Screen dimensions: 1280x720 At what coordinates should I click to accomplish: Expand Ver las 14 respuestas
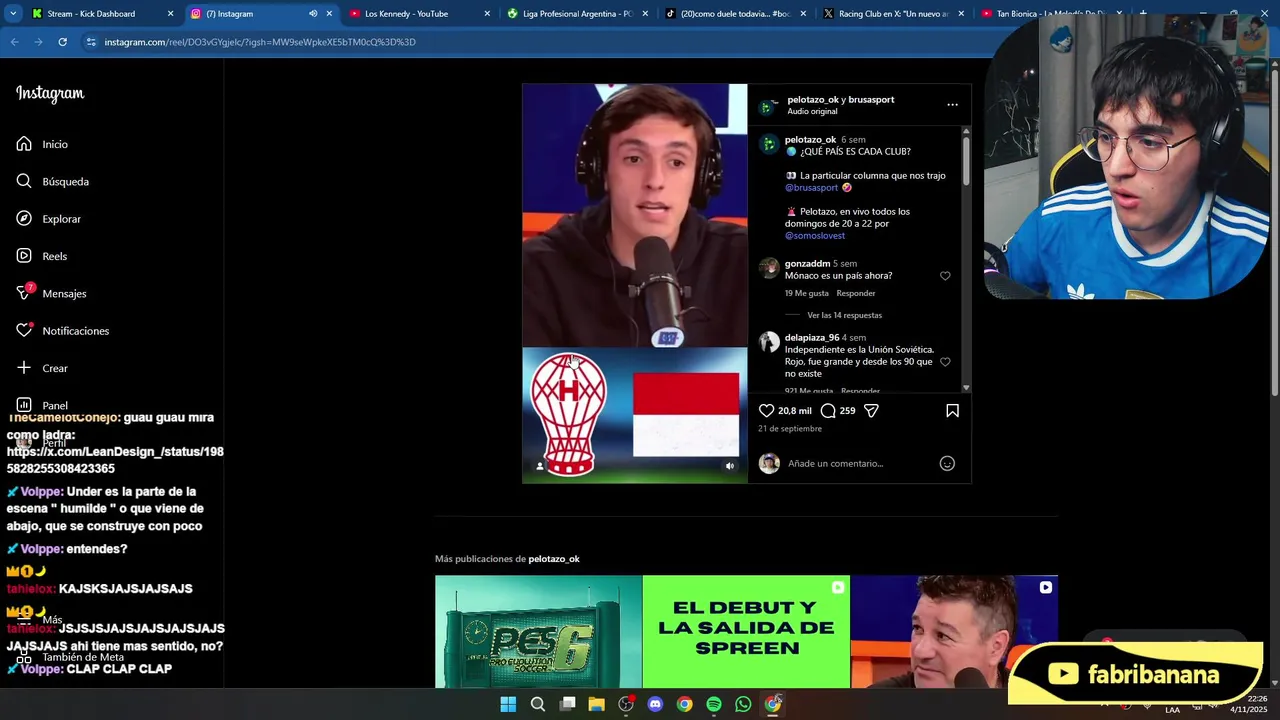(x=844, y=315)
